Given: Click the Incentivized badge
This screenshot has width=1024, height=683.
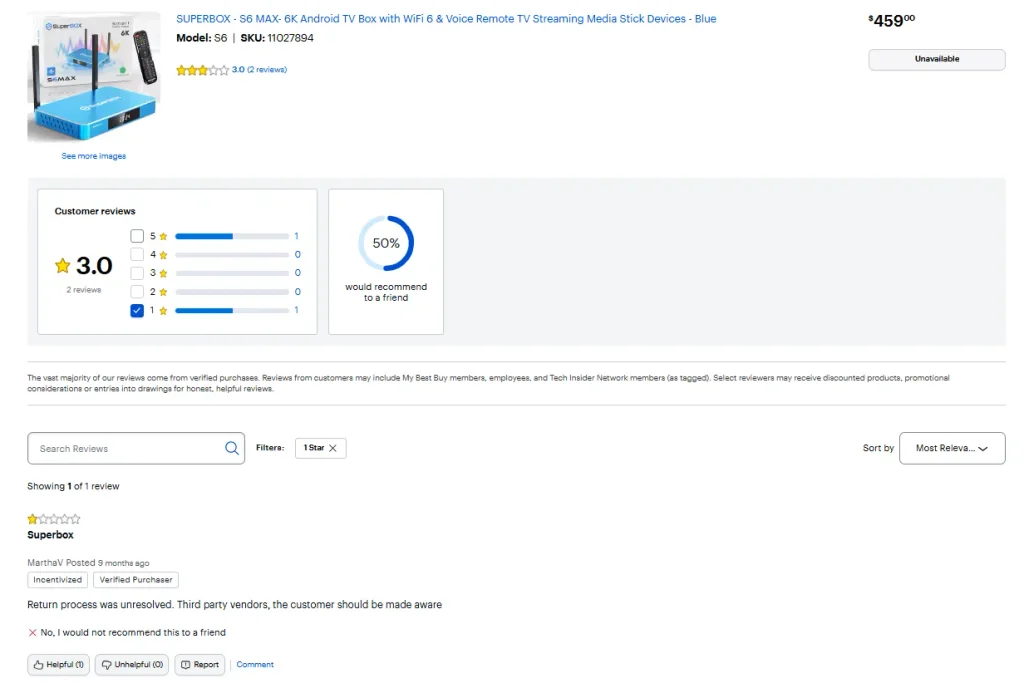Looking at the screenshot, I should (x=57, y=580).
